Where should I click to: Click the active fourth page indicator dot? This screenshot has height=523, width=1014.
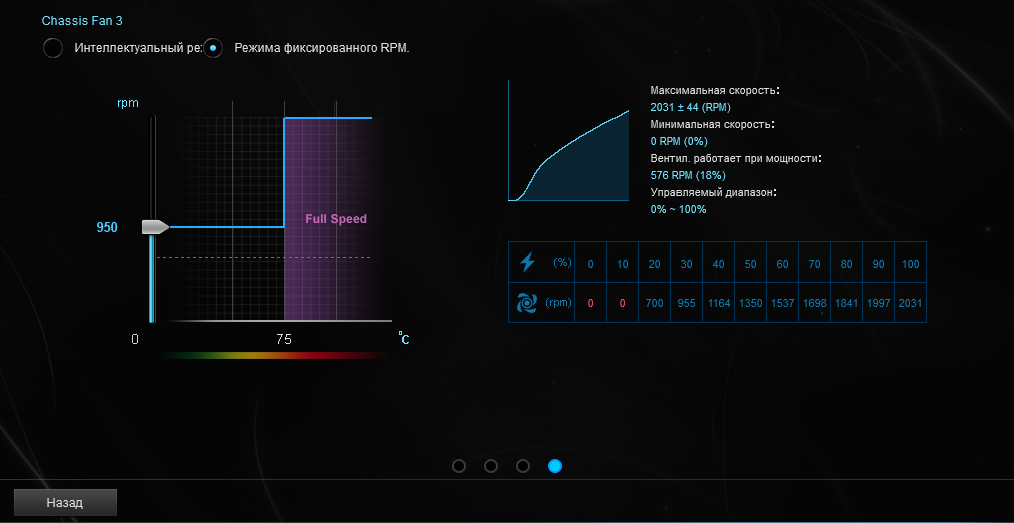tap(555, 466)
